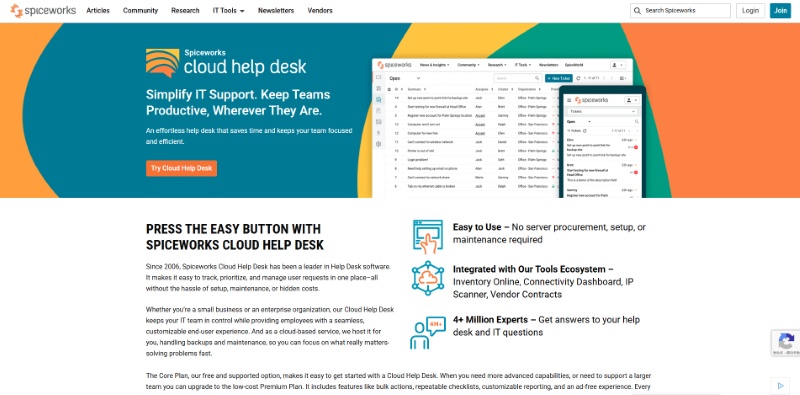
Task: Click the 4M+ Experts person icon
Action: click(x=428, y=332)
